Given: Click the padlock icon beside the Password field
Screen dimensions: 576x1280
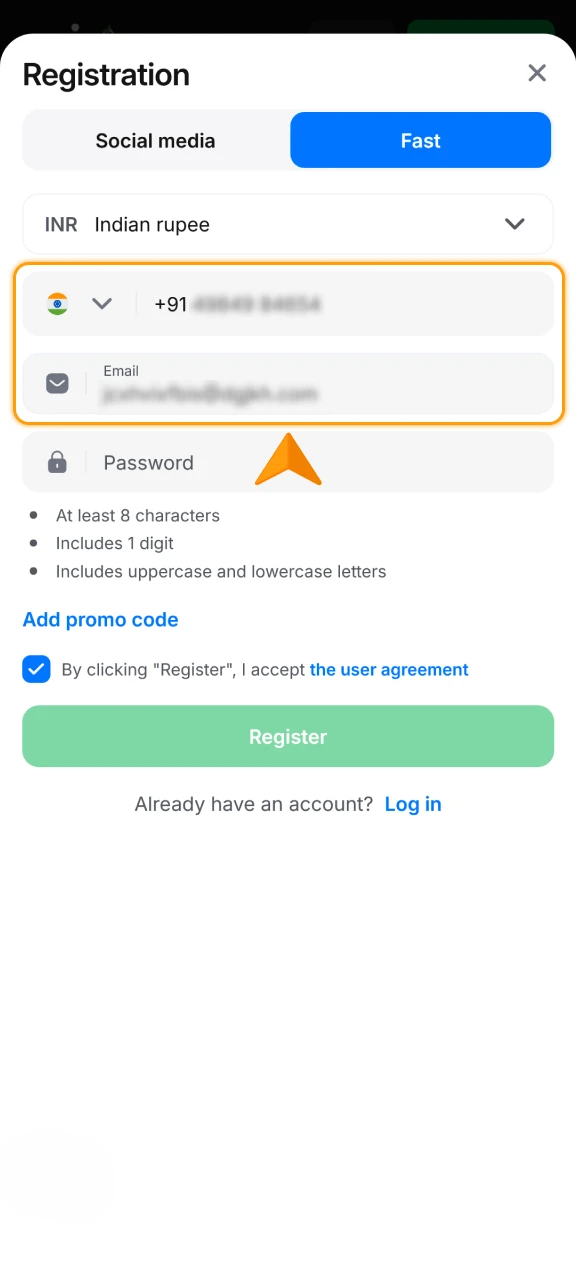Looking at the screenshot, I should coord(57,462).
